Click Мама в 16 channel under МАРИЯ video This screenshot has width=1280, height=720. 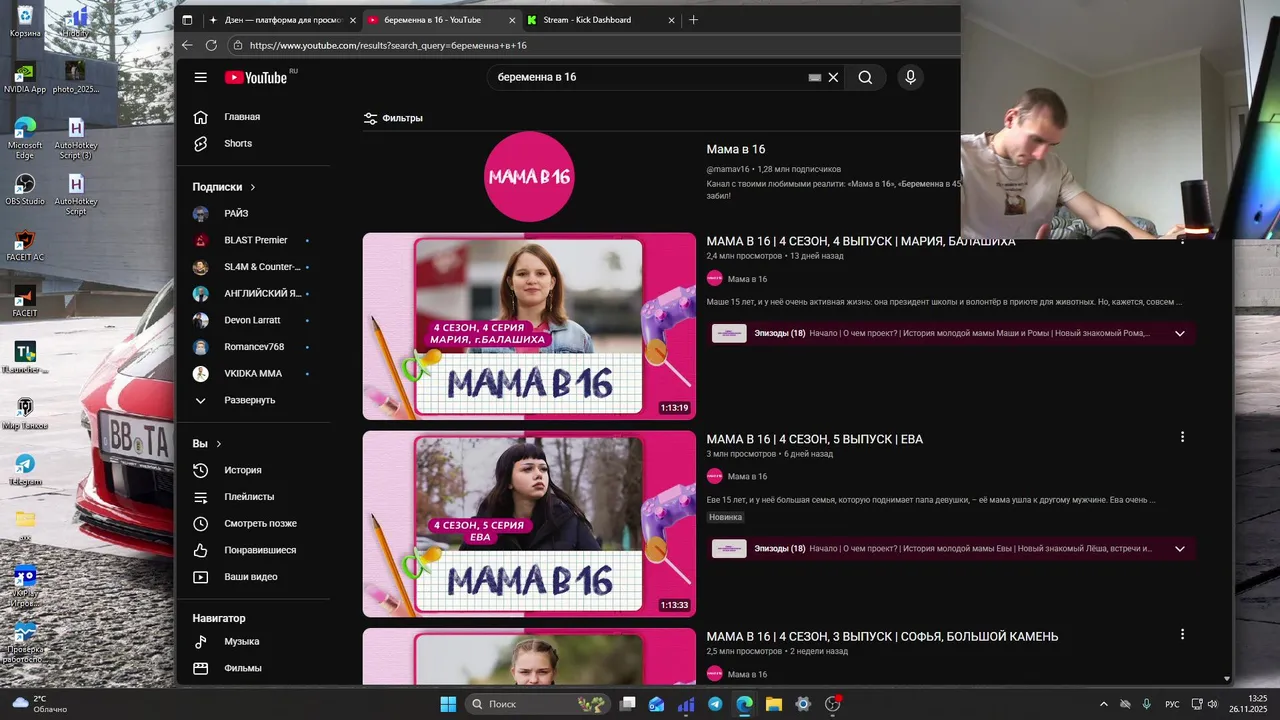747,279
